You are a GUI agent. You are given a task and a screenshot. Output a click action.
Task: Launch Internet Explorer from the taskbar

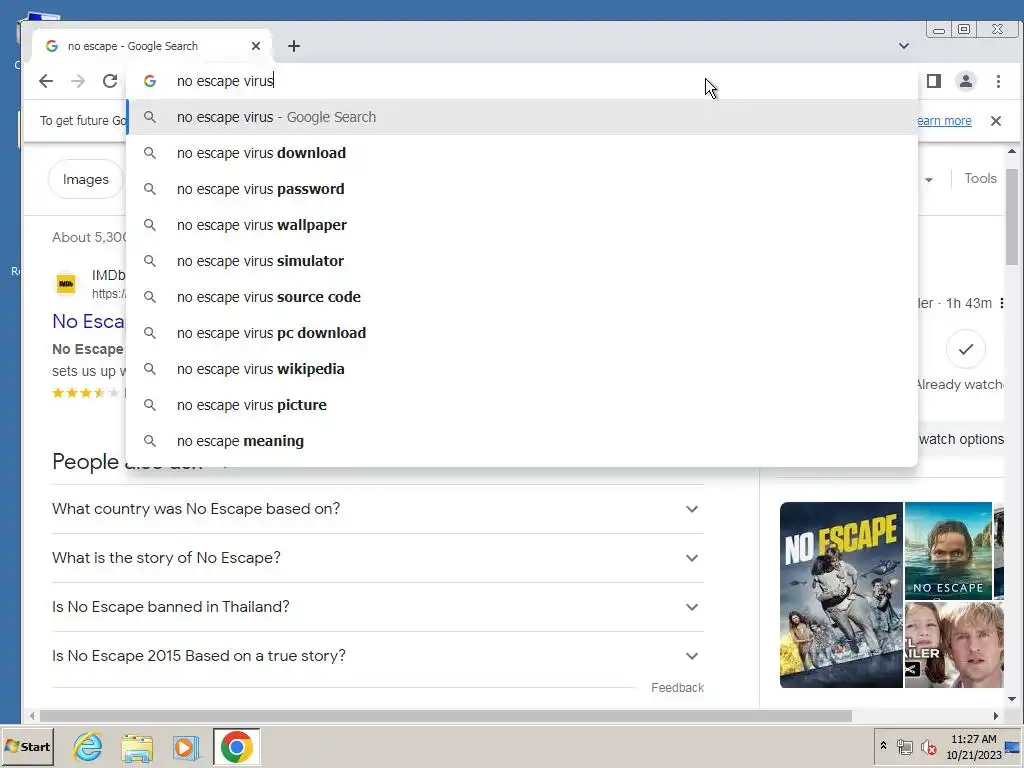pos(88,747)
